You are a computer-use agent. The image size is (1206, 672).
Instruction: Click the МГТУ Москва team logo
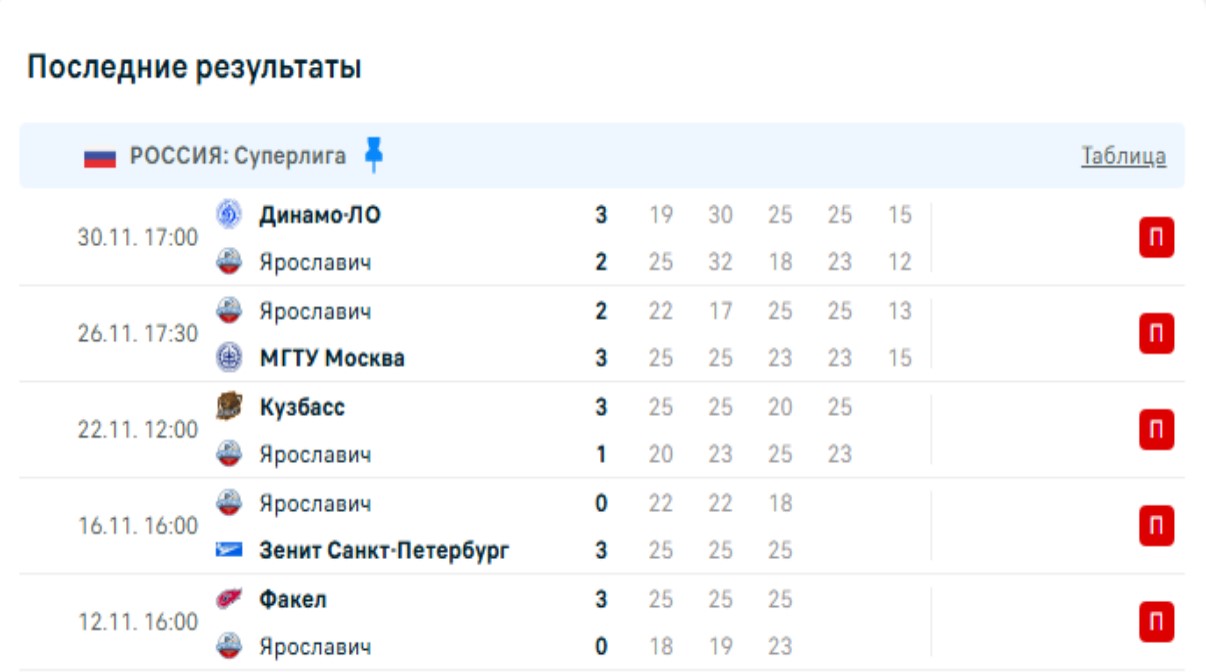pos(229,358)
